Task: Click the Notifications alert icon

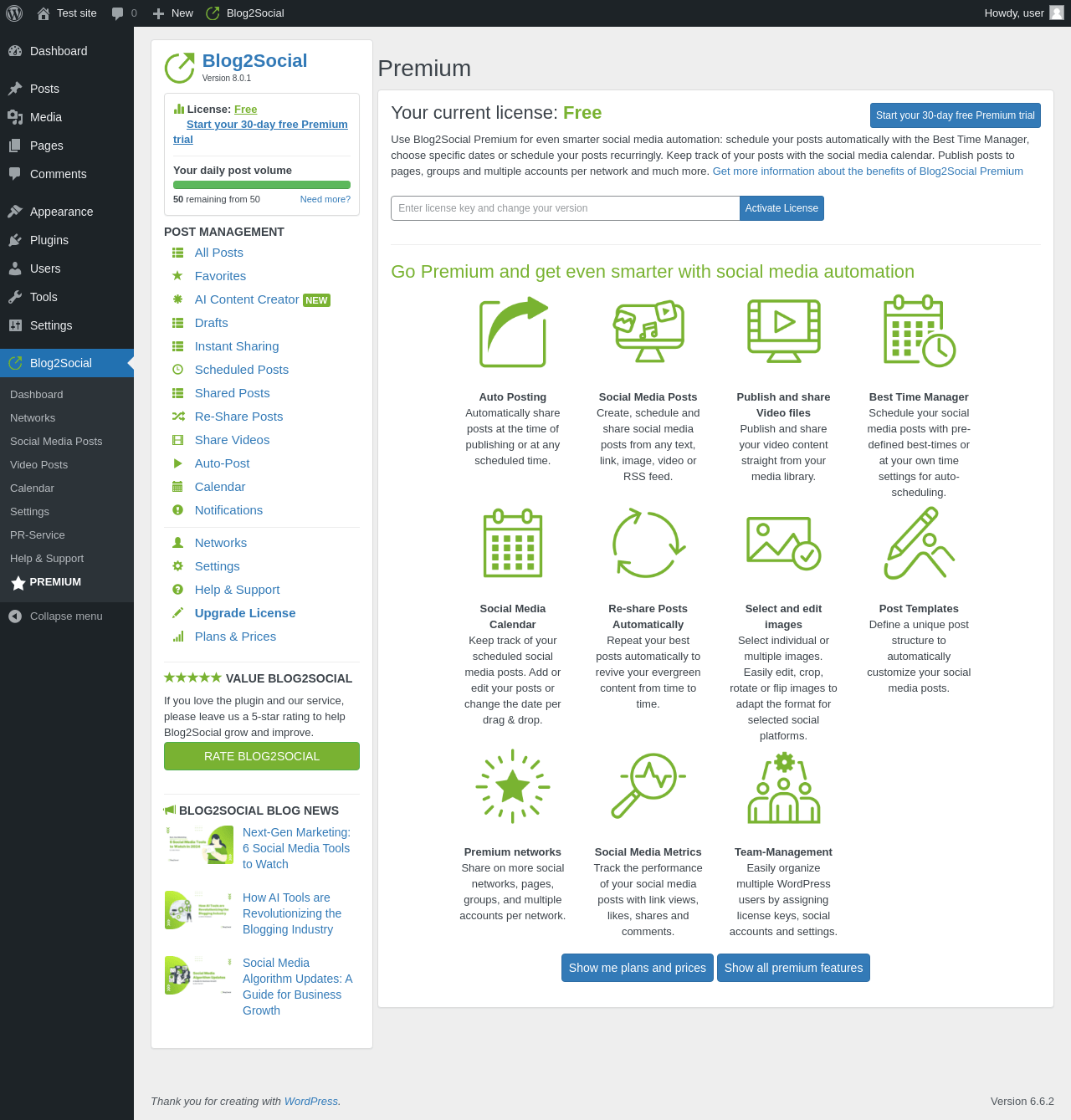Action: (177, 510)
